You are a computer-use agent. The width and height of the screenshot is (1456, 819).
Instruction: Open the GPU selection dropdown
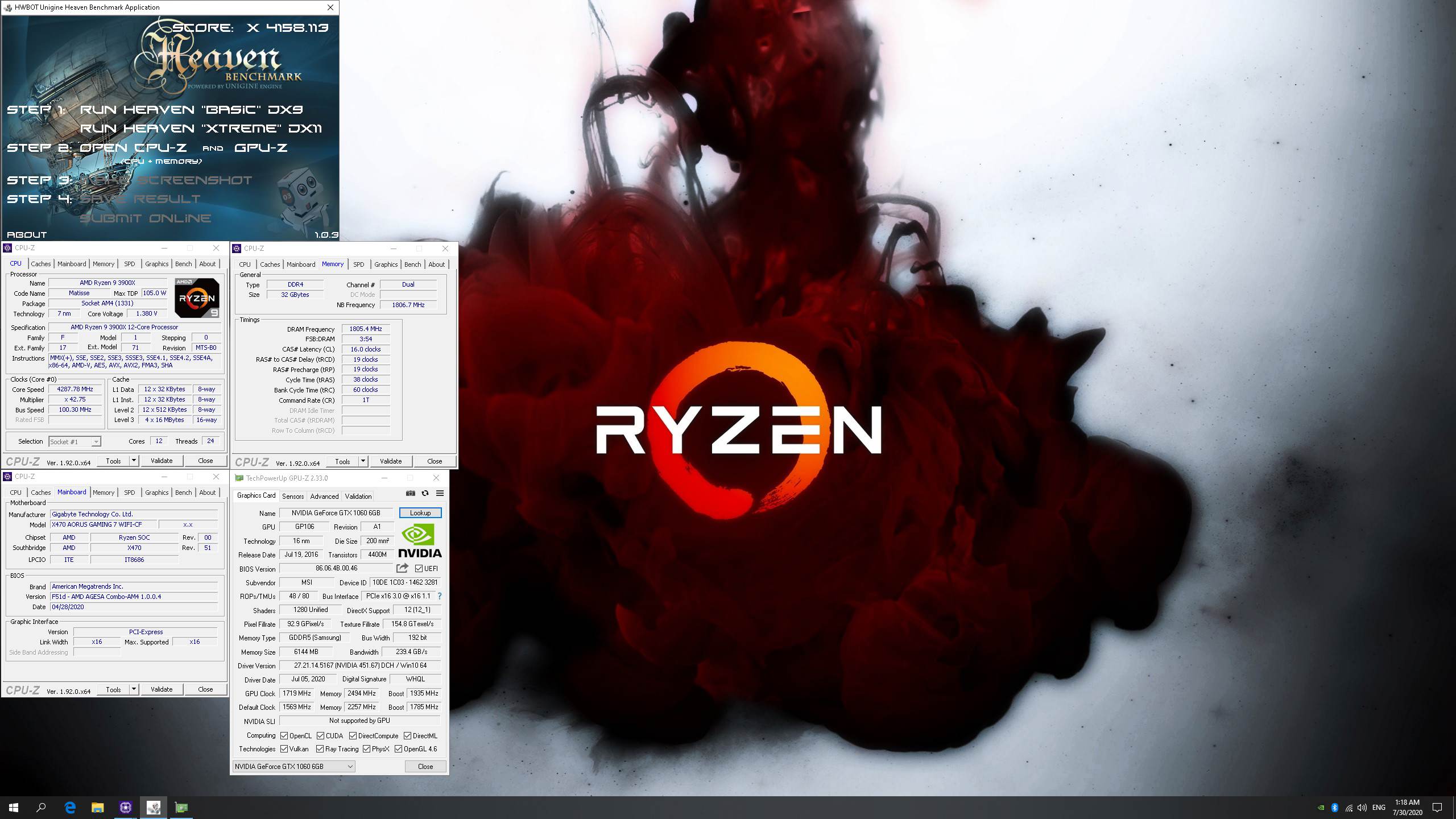[x=293, y=766]
